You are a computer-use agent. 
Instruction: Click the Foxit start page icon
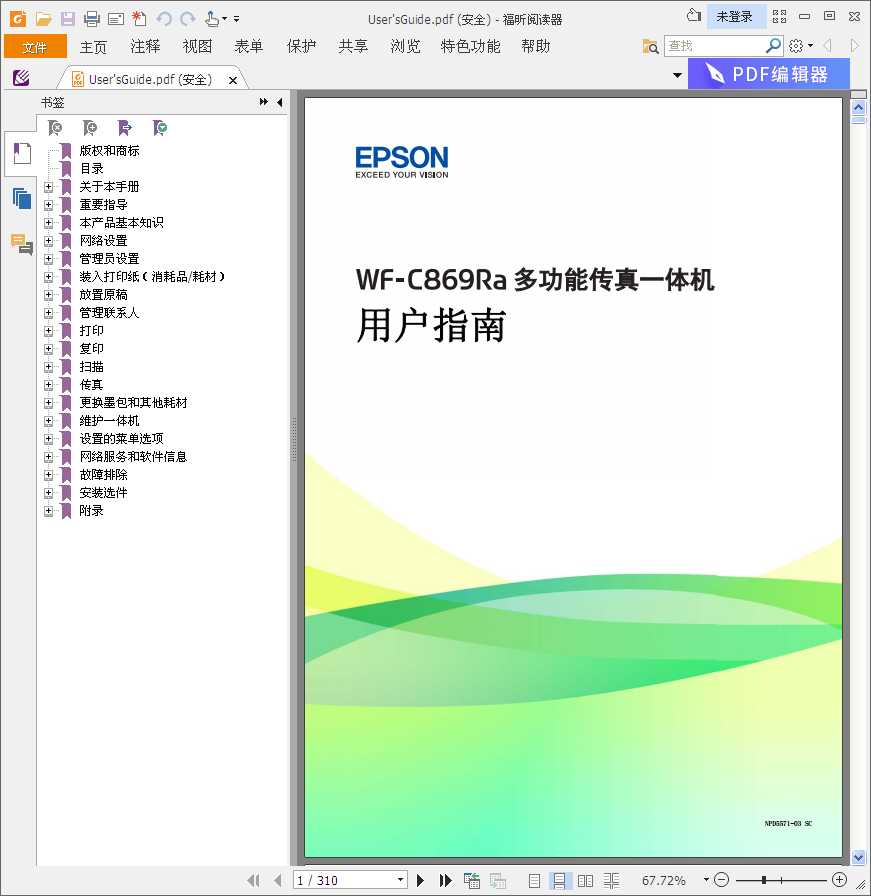click(x=21, y=78)
